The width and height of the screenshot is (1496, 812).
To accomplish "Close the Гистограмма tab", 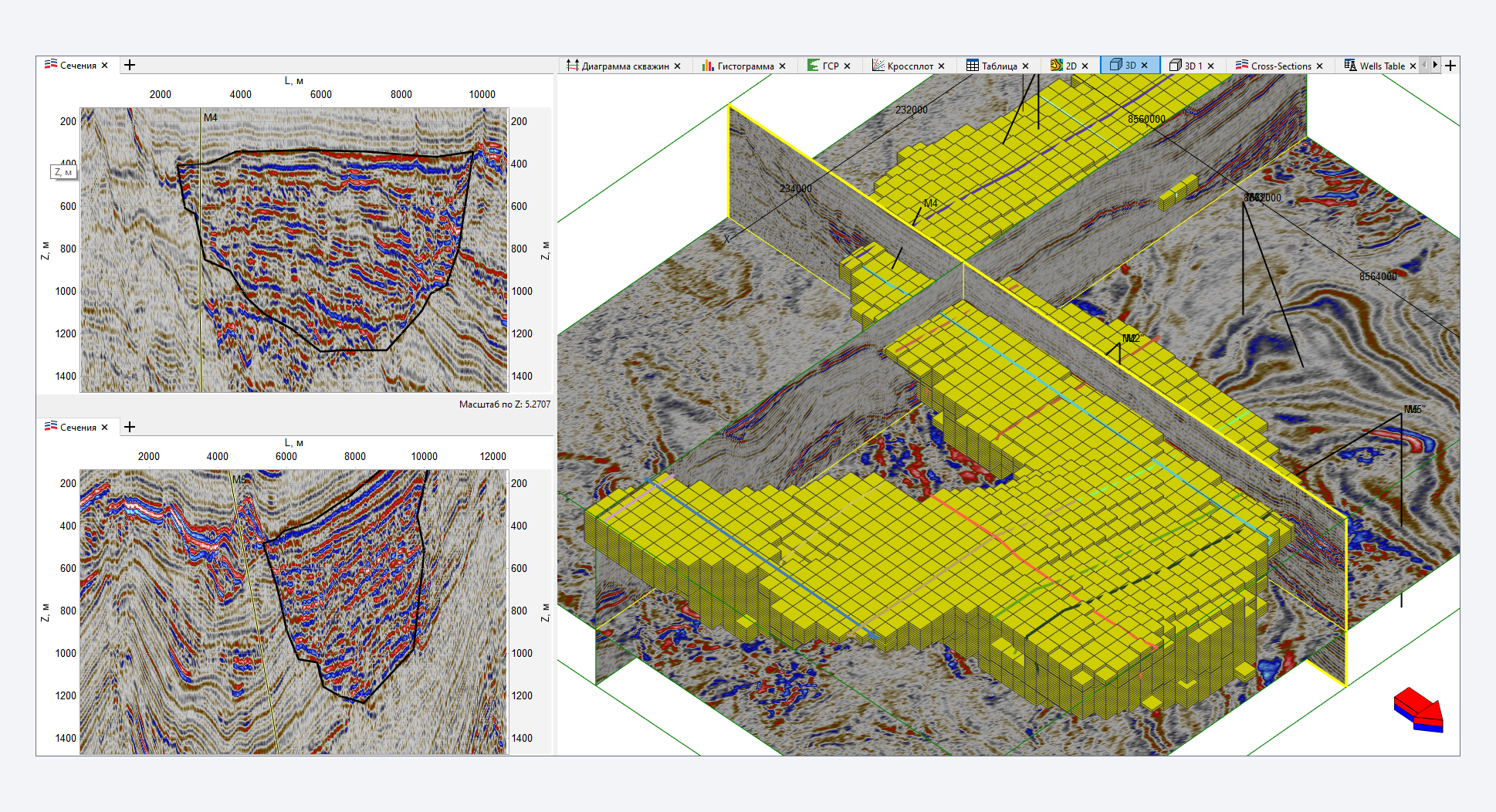I will (x=782, y=66).
